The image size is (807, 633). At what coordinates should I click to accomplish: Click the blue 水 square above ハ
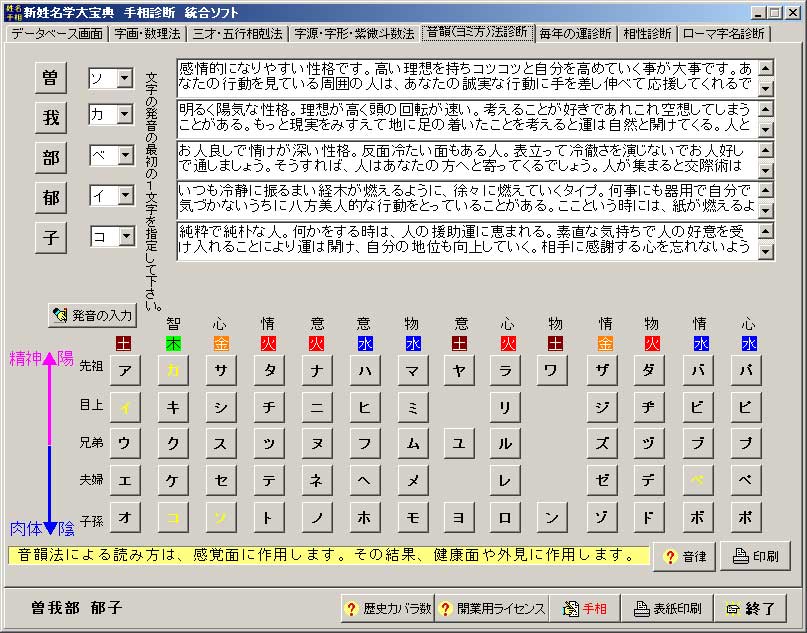click(x=365, y=343)
